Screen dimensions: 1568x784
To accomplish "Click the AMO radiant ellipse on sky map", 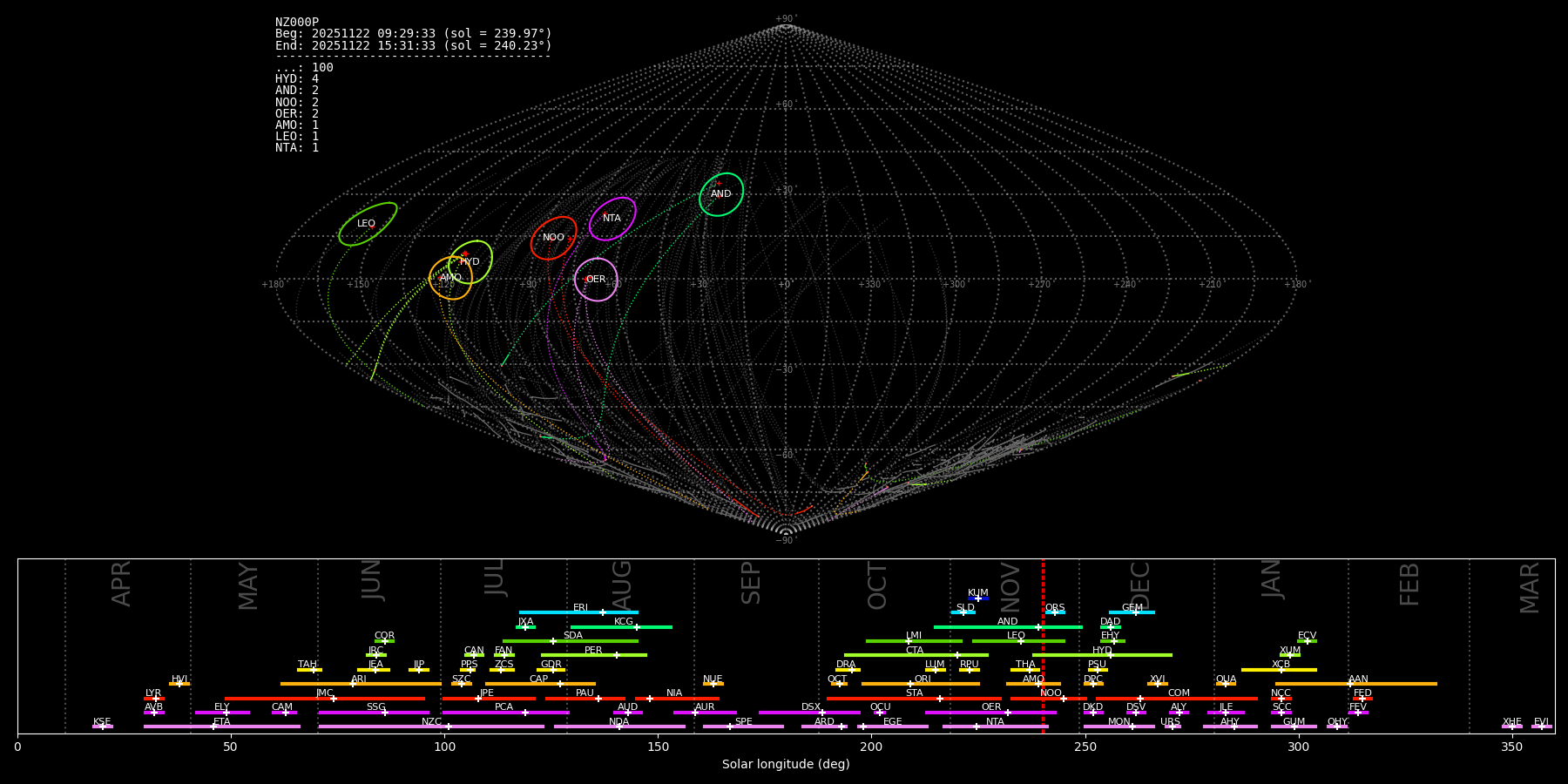I will [x=451, y=278].
